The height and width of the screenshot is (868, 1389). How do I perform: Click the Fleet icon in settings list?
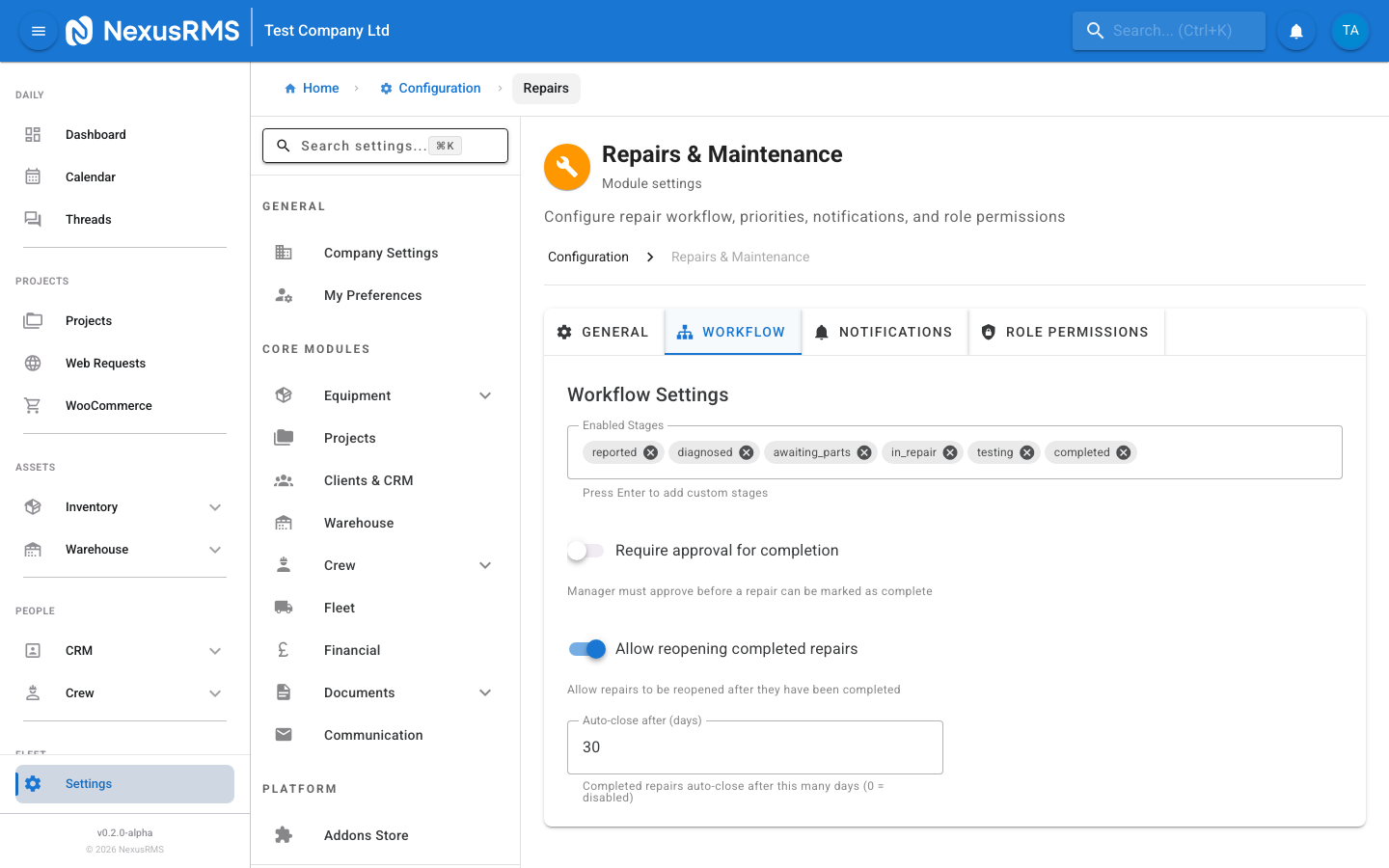283,607
